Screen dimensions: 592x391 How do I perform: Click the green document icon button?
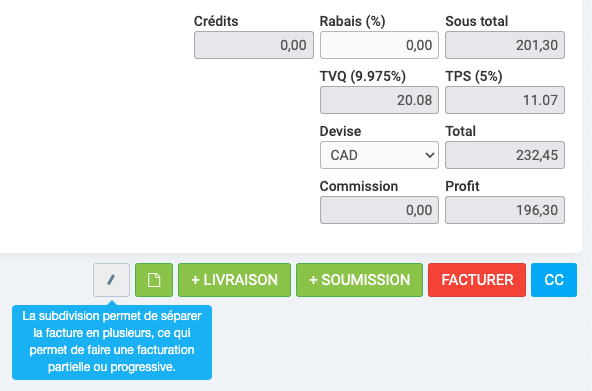[x=154, y=280]
